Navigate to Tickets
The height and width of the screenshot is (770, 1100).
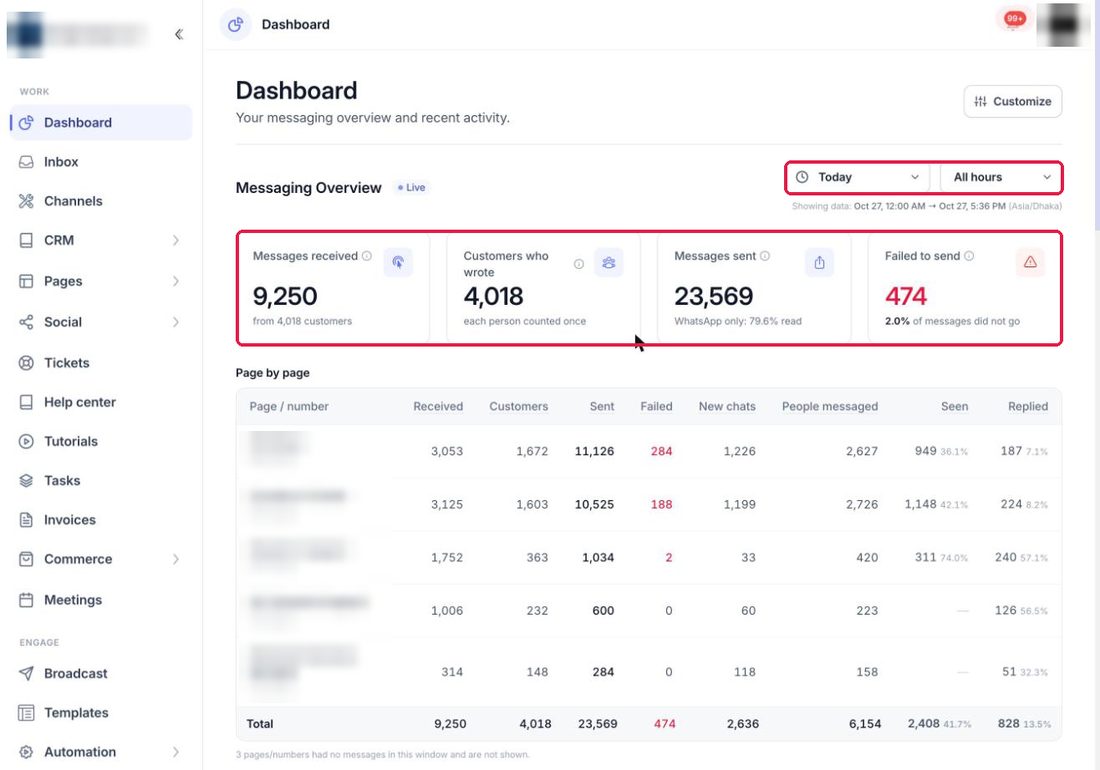[x=101, y=363]
